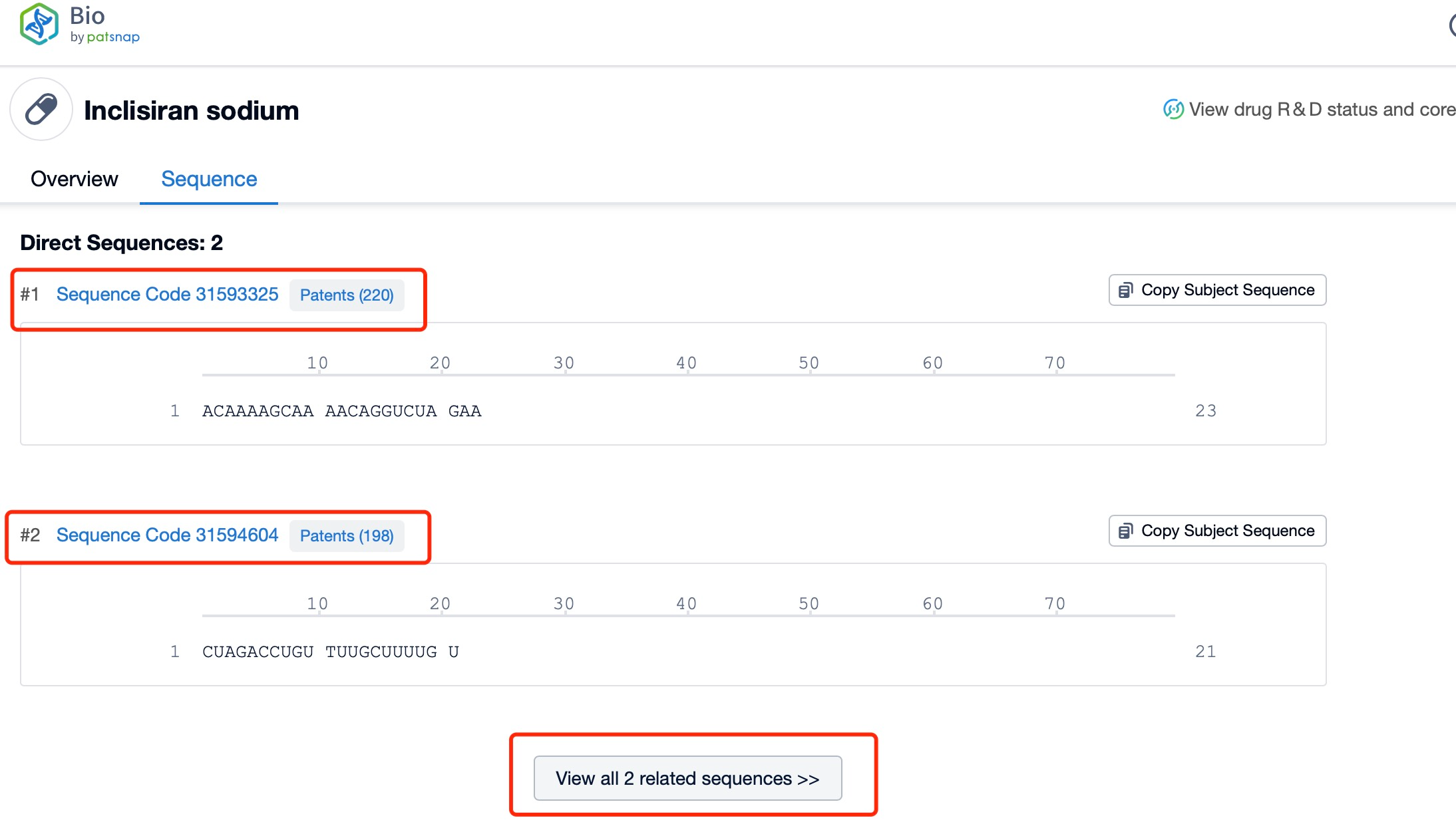Copy Subject Sequence for sequence #1

pos(1227,291)
